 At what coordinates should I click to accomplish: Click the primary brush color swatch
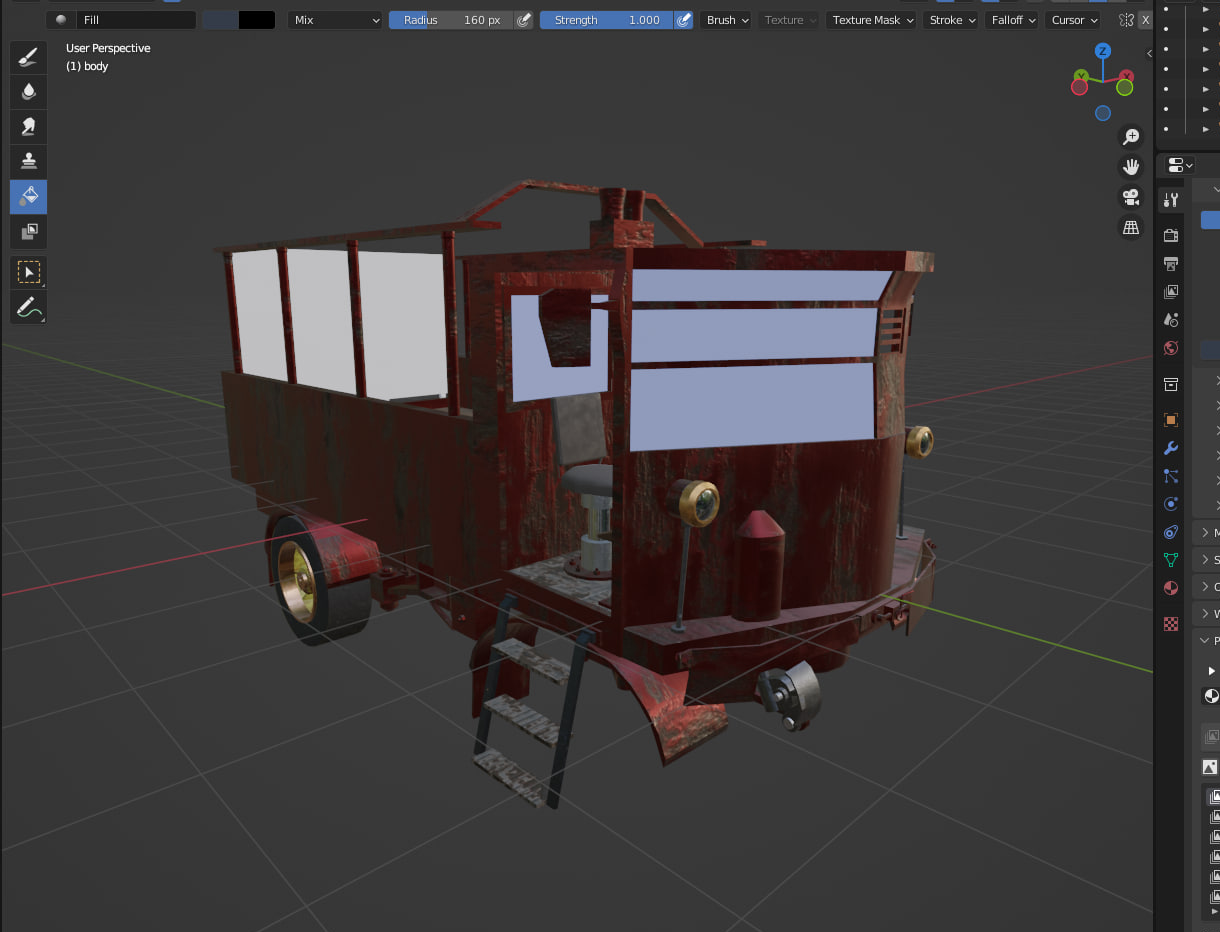221,20
